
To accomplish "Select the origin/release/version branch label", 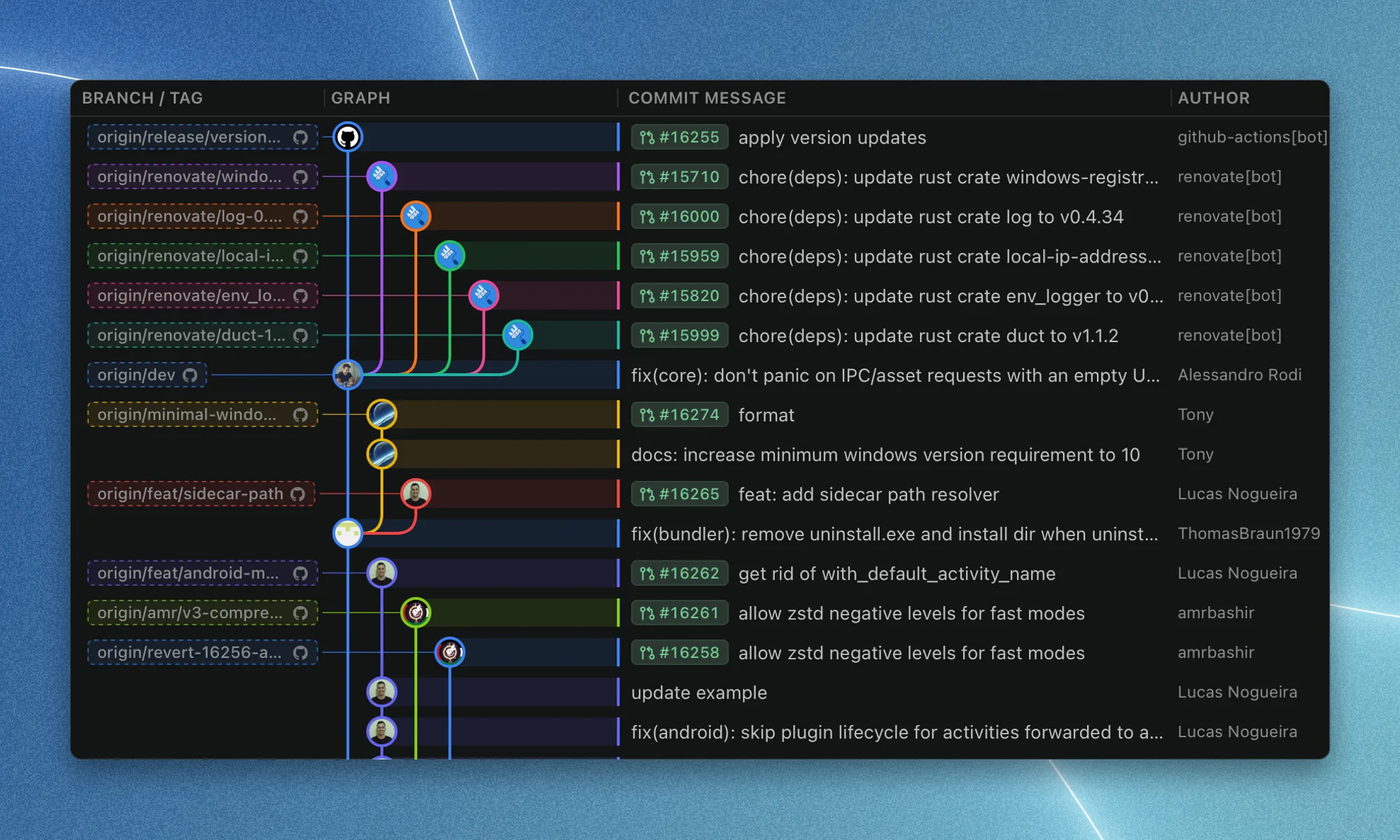I will (x=203, y=137).
